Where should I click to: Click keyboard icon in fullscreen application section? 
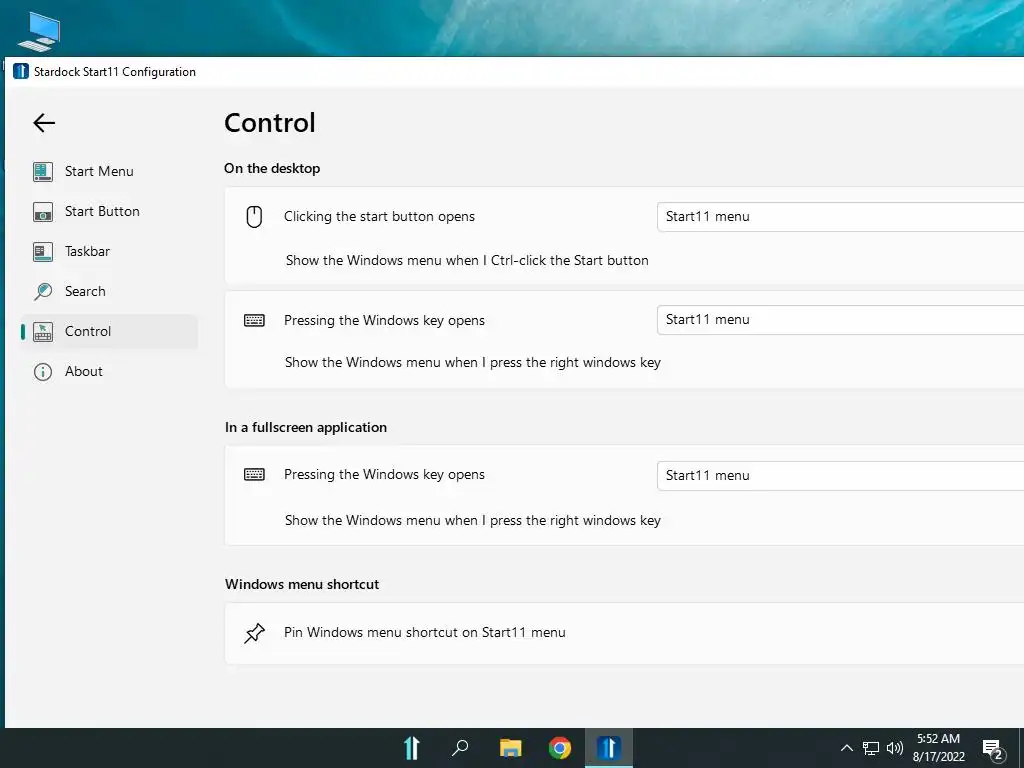[254, 475]
